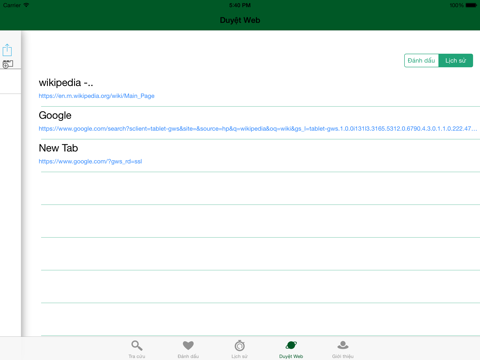Open the Đánh dấu heart tab icon
This screenshot has width=480, height=360.
(188, 345)
